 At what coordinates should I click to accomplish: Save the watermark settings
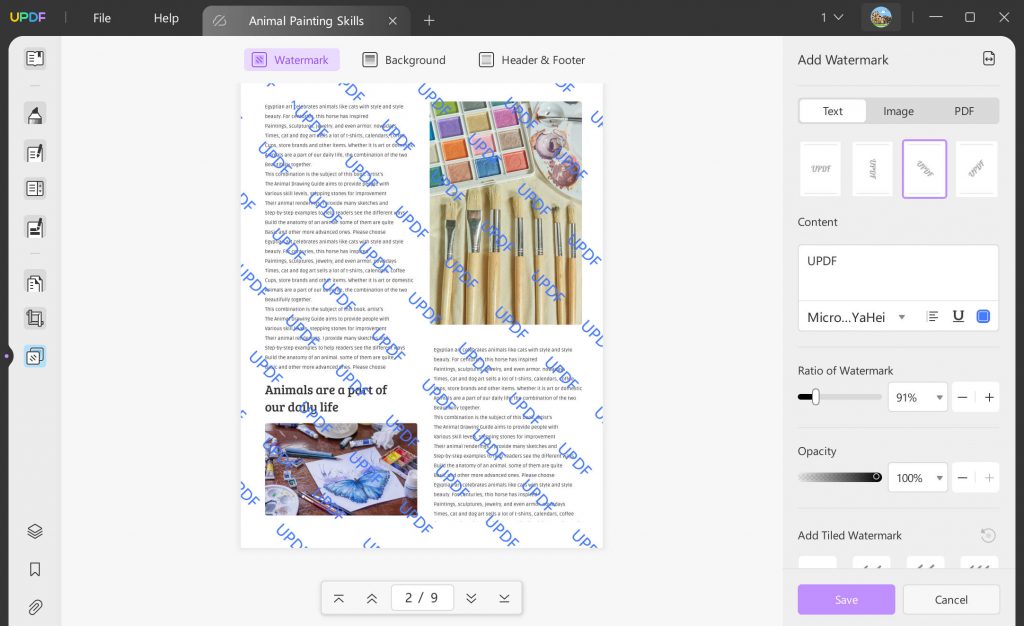pyautogui.click(x=845, y=599)
